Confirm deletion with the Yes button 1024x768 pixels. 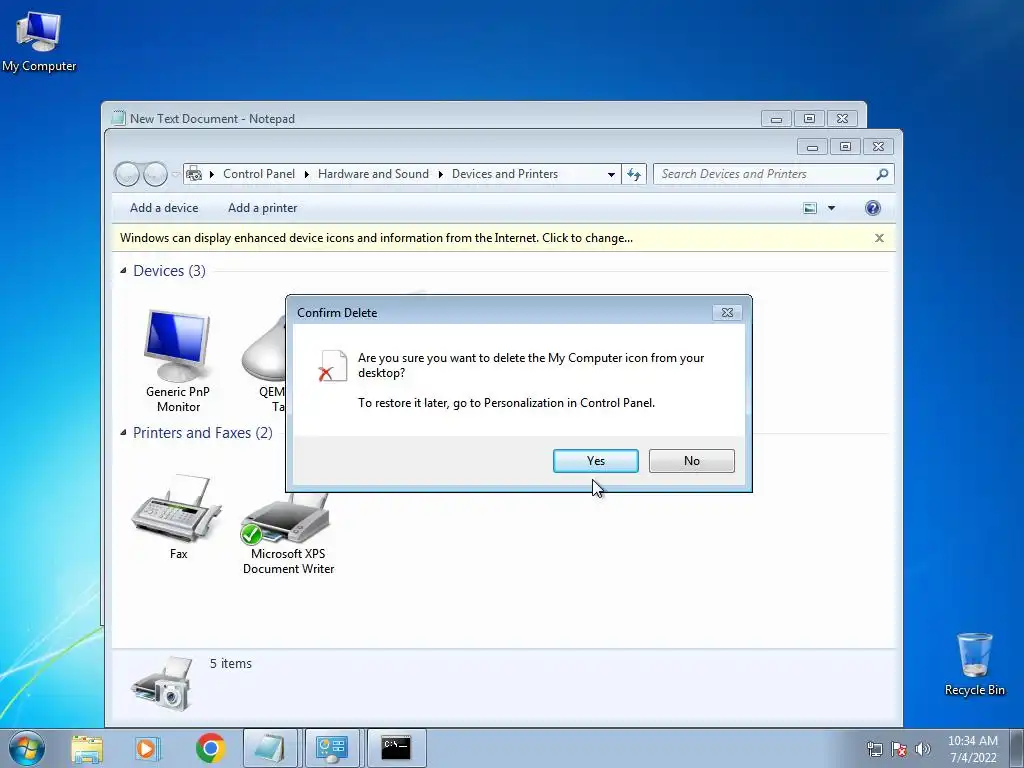pyautogui.click(x=596, y=460)
